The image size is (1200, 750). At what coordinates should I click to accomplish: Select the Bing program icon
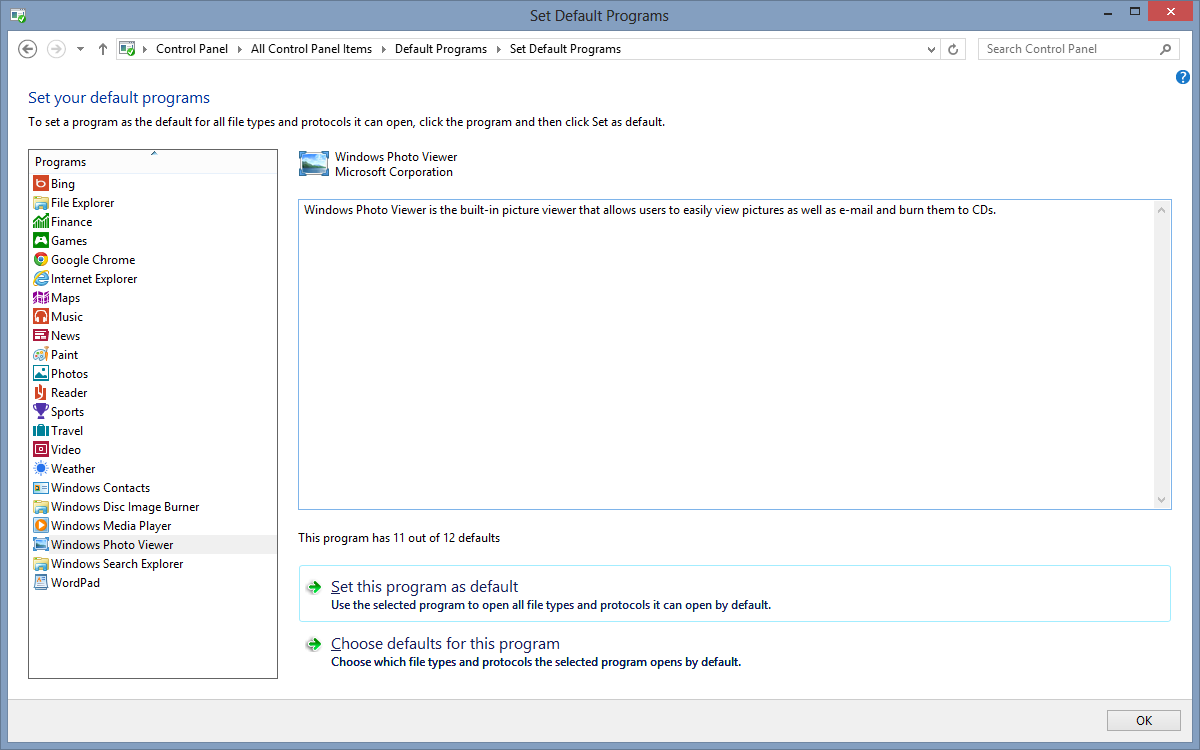(x=41, y=184)
